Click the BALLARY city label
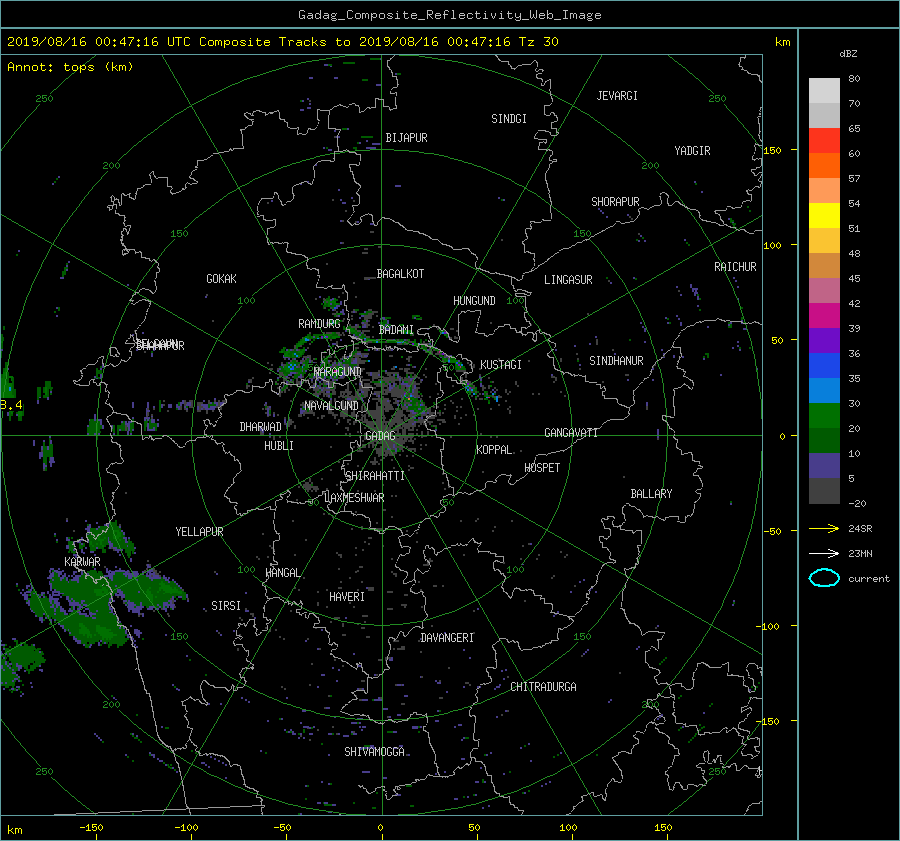The height and width of the screenshot is (841, 900). (651, 494)
